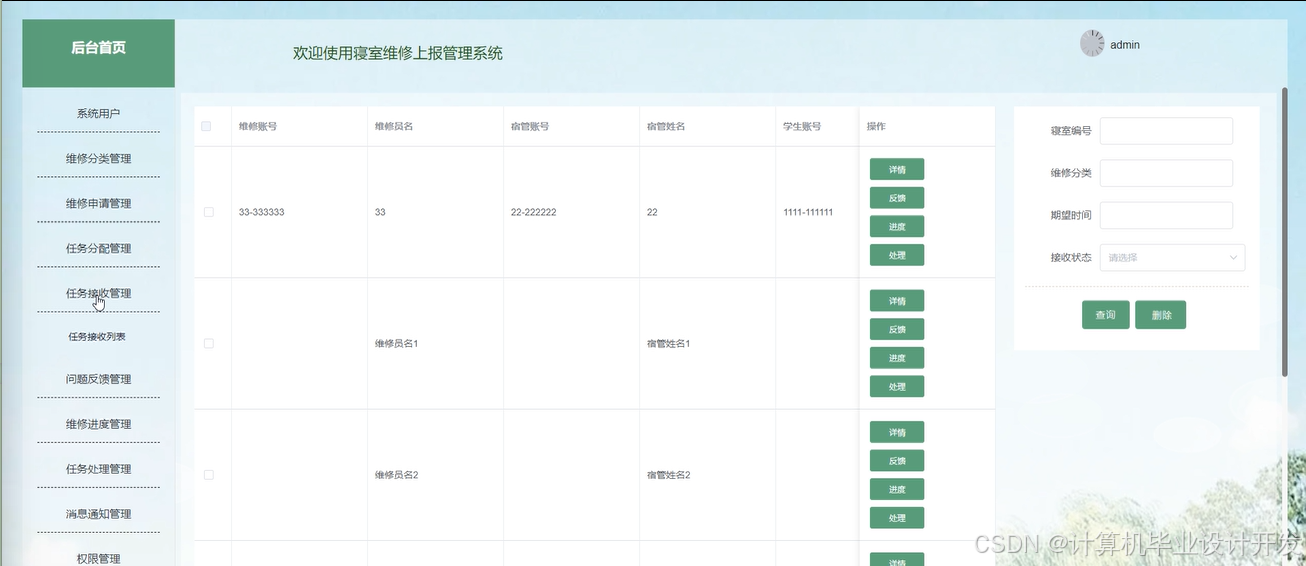Check the row for 维修员名2
This screenshot has width=1306, height=566.
tap(208, 475)
